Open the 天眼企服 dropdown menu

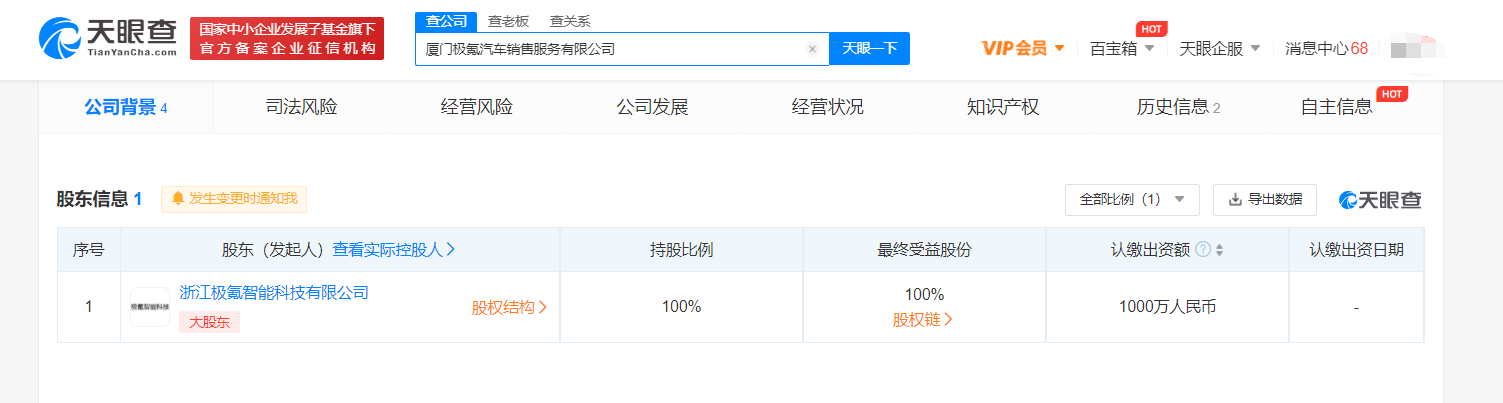(x=1219, y=48)
